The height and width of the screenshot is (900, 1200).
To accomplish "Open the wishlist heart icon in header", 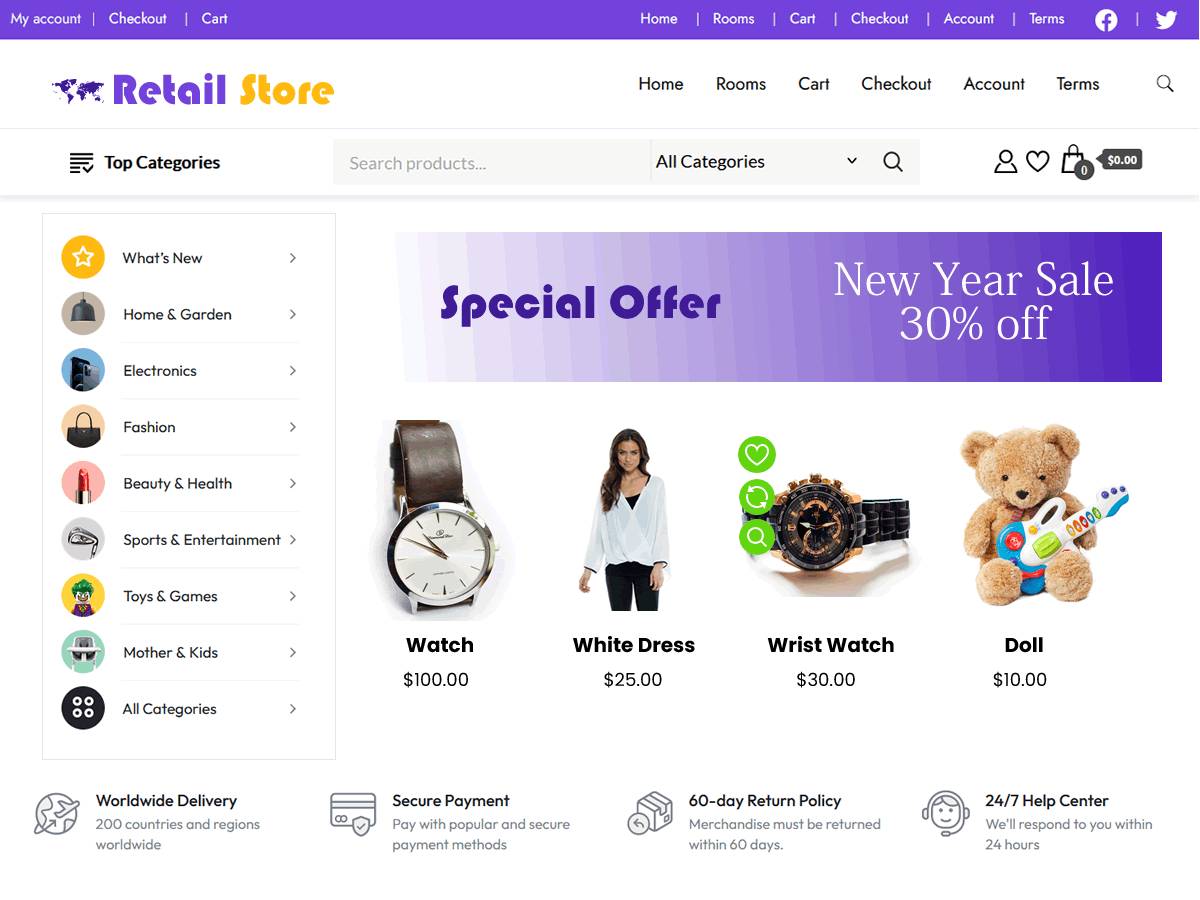I will (x=1038, y=161).
